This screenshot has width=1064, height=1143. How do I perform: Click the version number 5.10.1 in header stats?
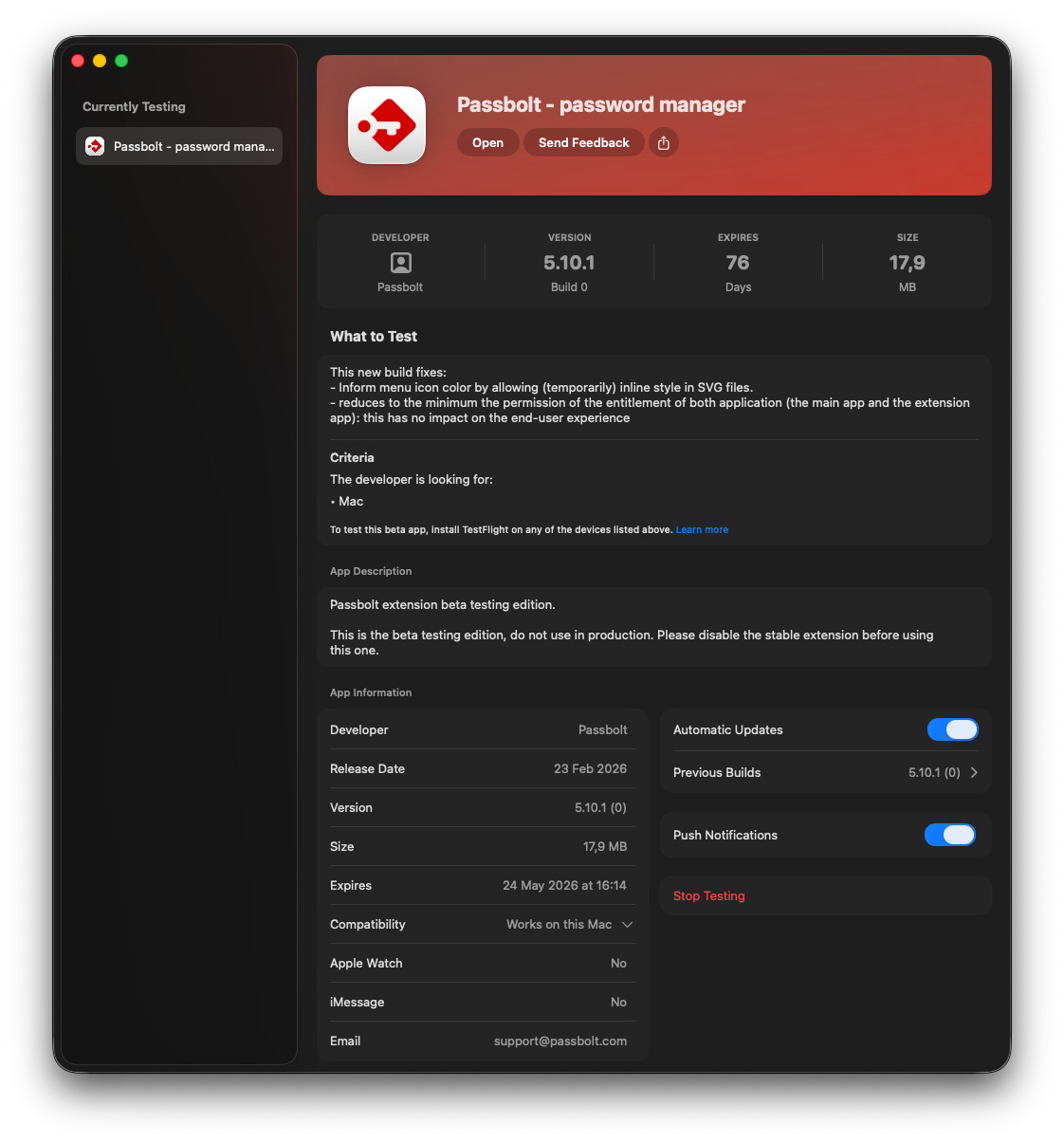tap(569, 263)
